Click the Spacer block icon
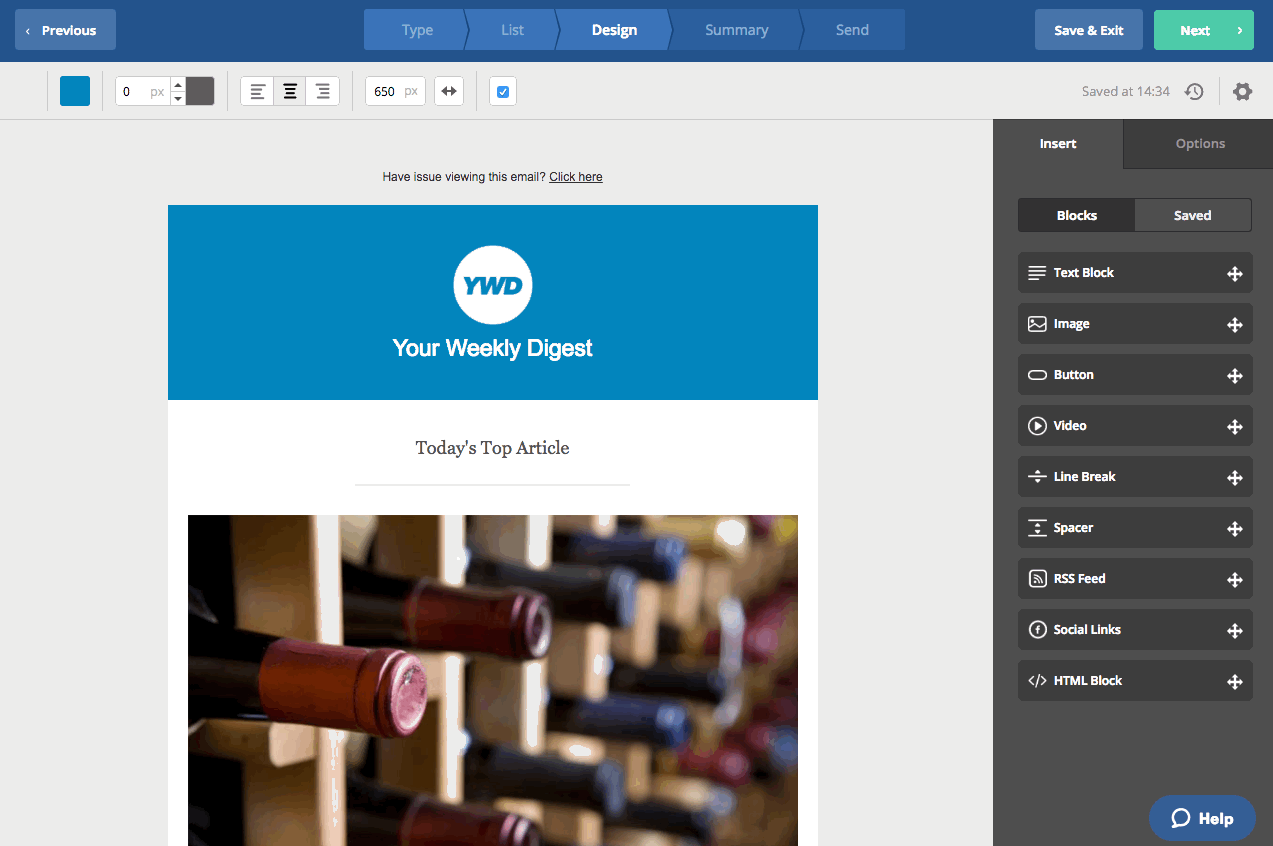 click(x=1037, y=528)
